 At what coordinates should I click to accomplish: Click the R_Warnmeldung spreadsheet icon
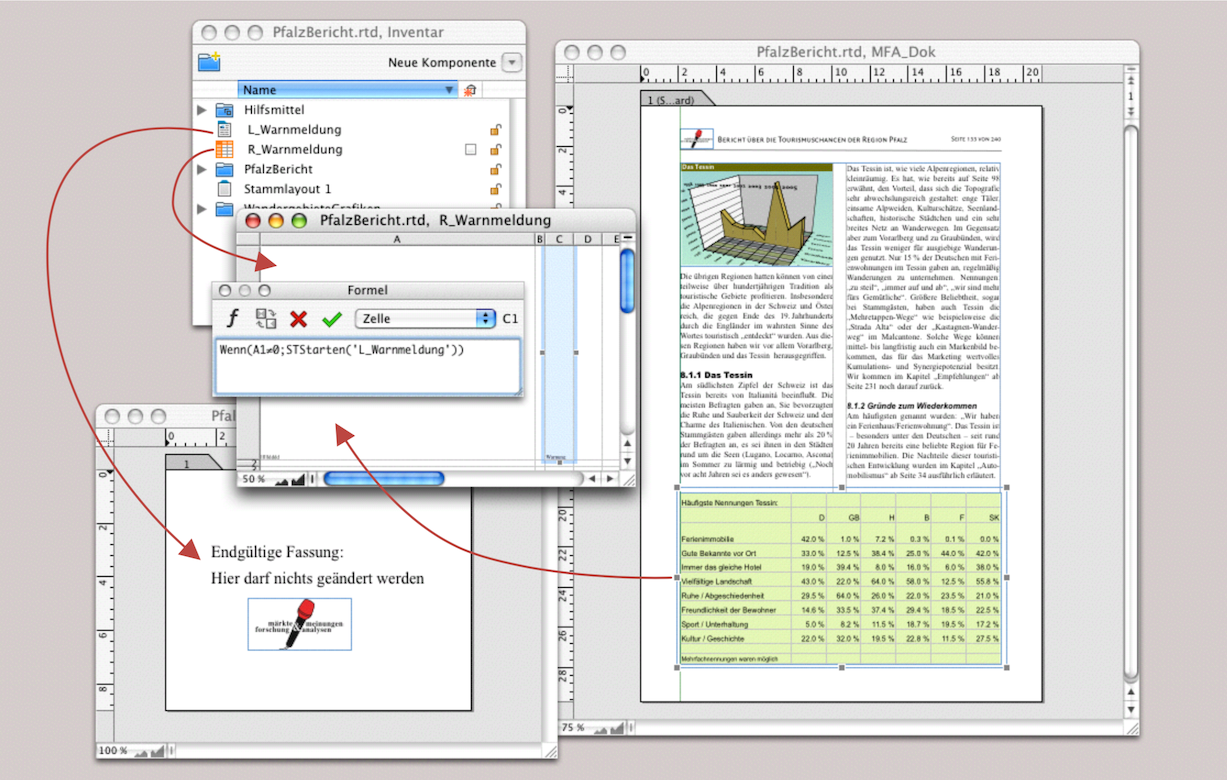225,150
